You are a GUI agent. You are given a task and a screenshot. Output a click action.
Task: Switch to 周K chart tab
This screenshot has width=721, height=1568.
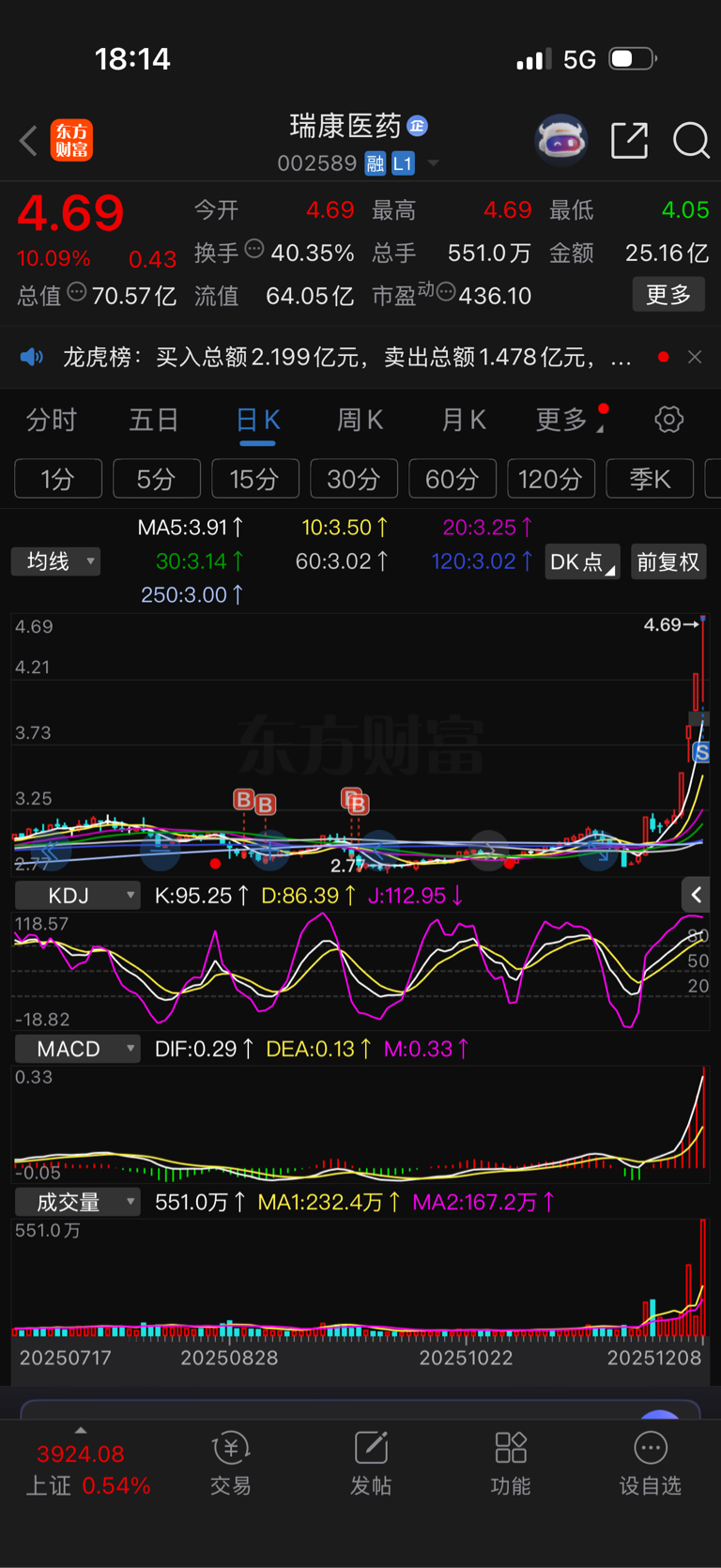click(x=360, y=420)
